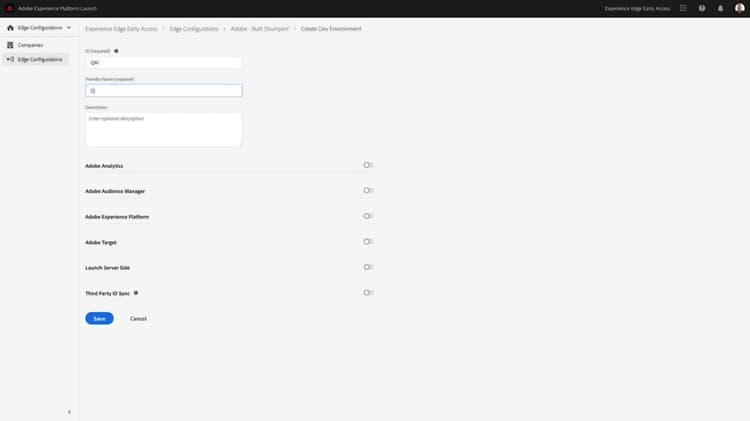Open the user profile avatar

(739, 8)
